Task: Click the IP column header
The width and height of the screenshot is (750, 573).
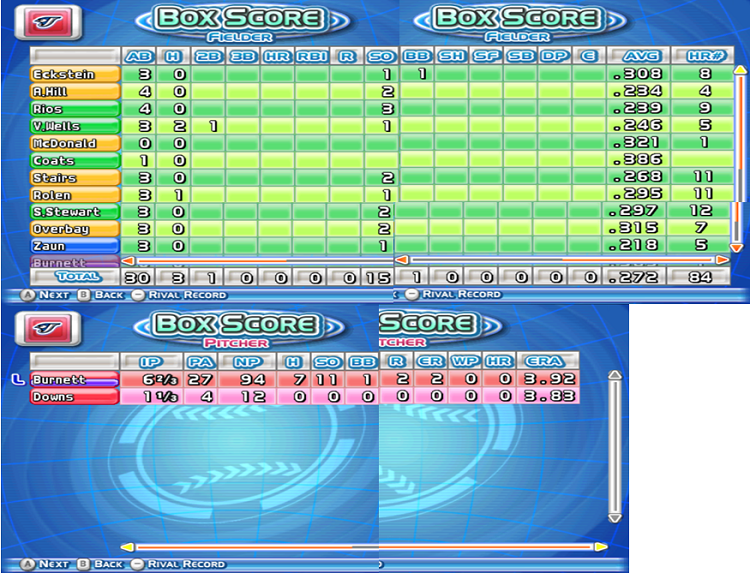Action: coord(151,362)
